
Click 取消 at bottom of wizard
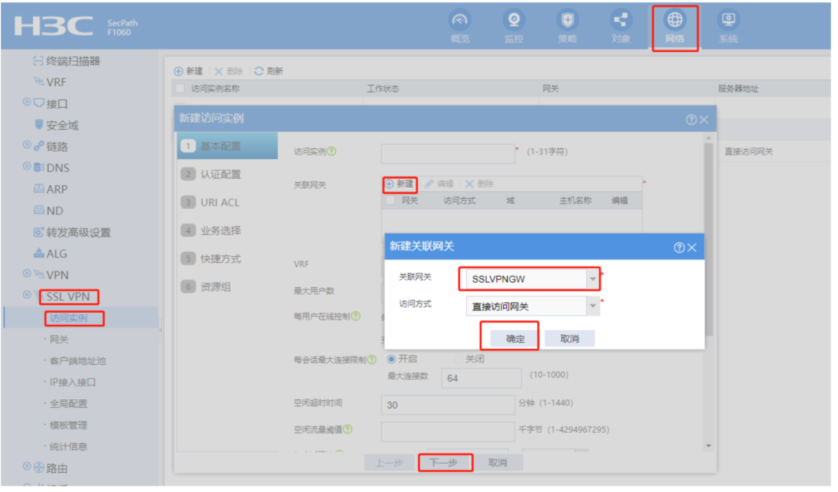pyautogui.click(x=498, y=463)
